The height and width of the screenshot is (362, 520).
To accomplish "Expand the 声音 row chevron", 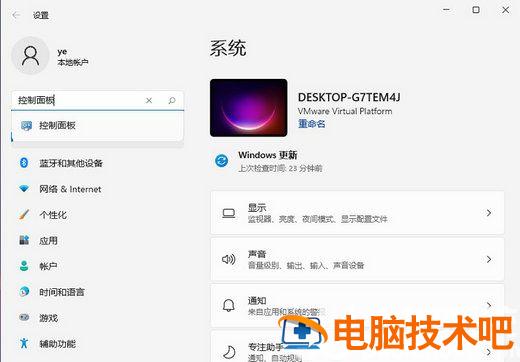I will 489,259.
